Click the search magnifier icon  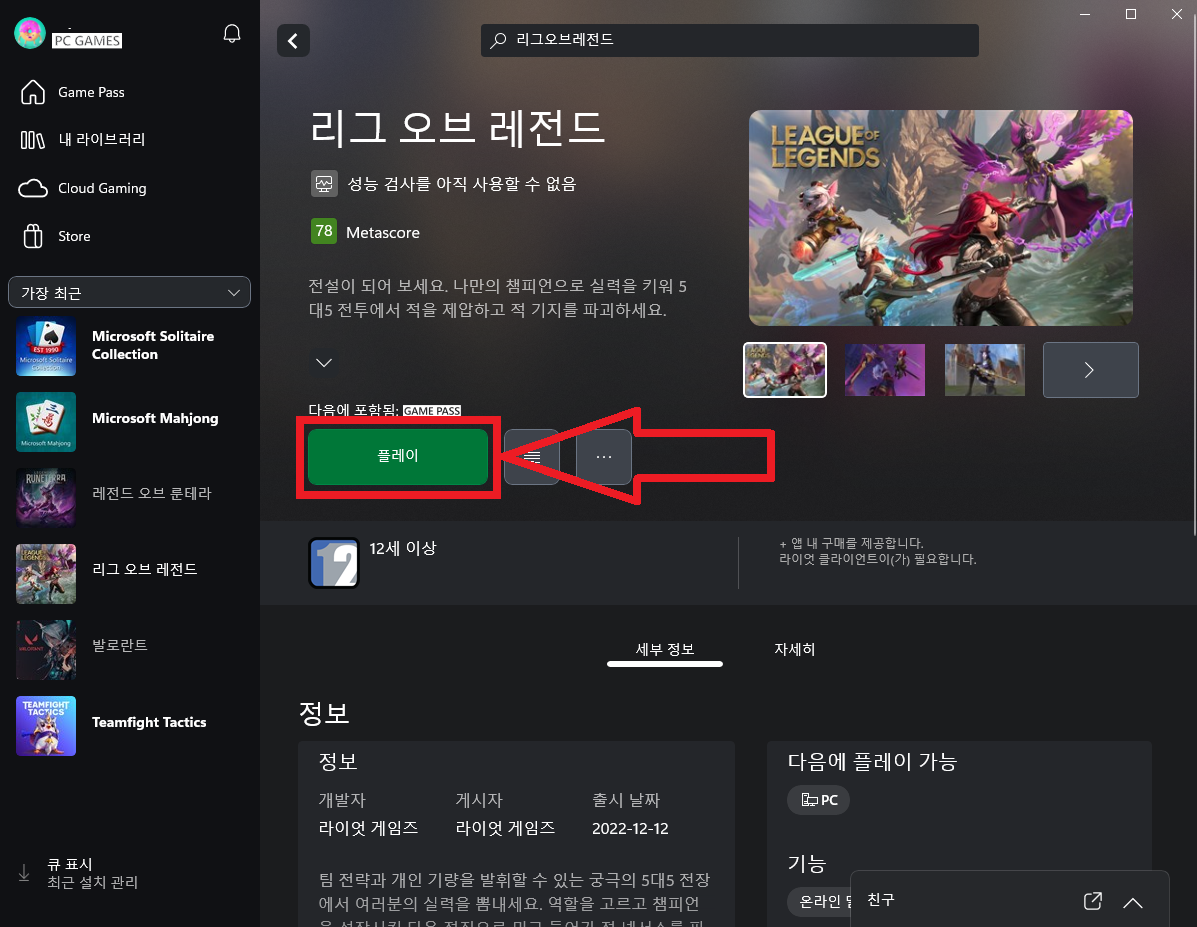pyautogui.click(x=498, y=40)
